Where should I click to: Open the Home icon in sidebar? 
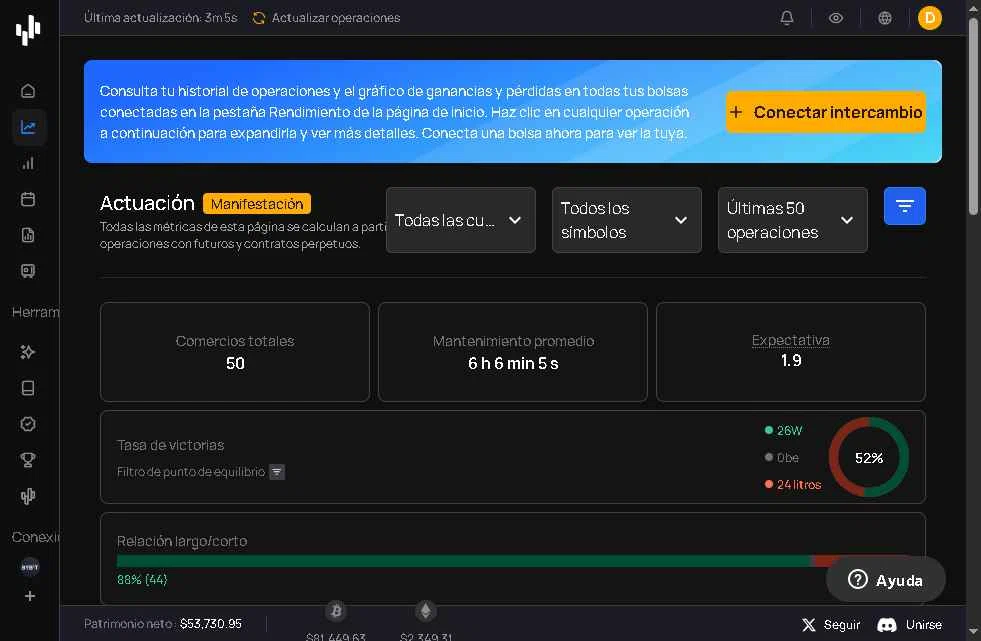28,91
